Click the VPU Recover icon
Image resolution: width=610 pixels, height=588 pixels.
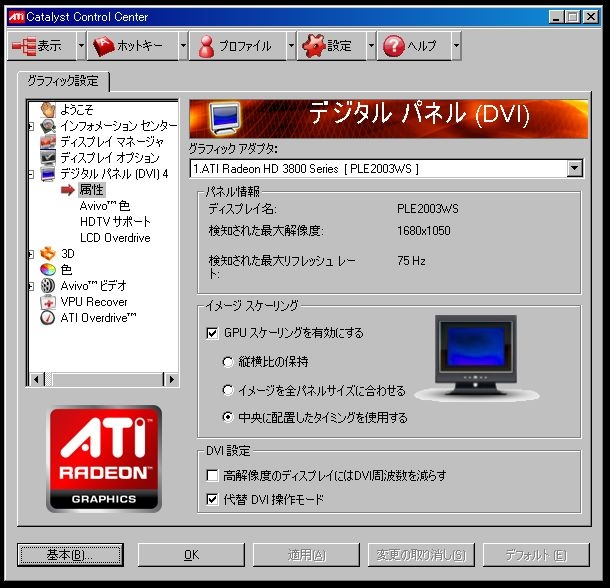[48, 302]
